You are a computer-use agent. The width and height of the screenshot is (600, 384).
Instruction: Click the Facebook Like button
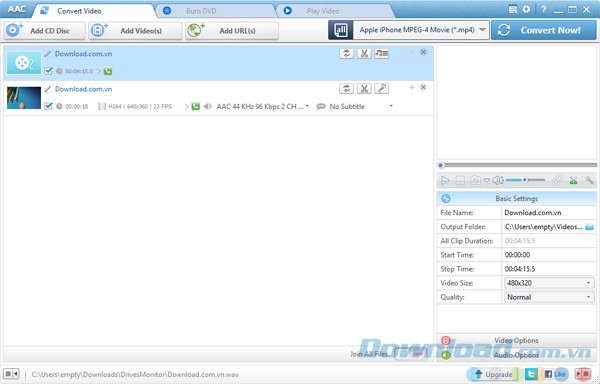[x=555, y=374]
